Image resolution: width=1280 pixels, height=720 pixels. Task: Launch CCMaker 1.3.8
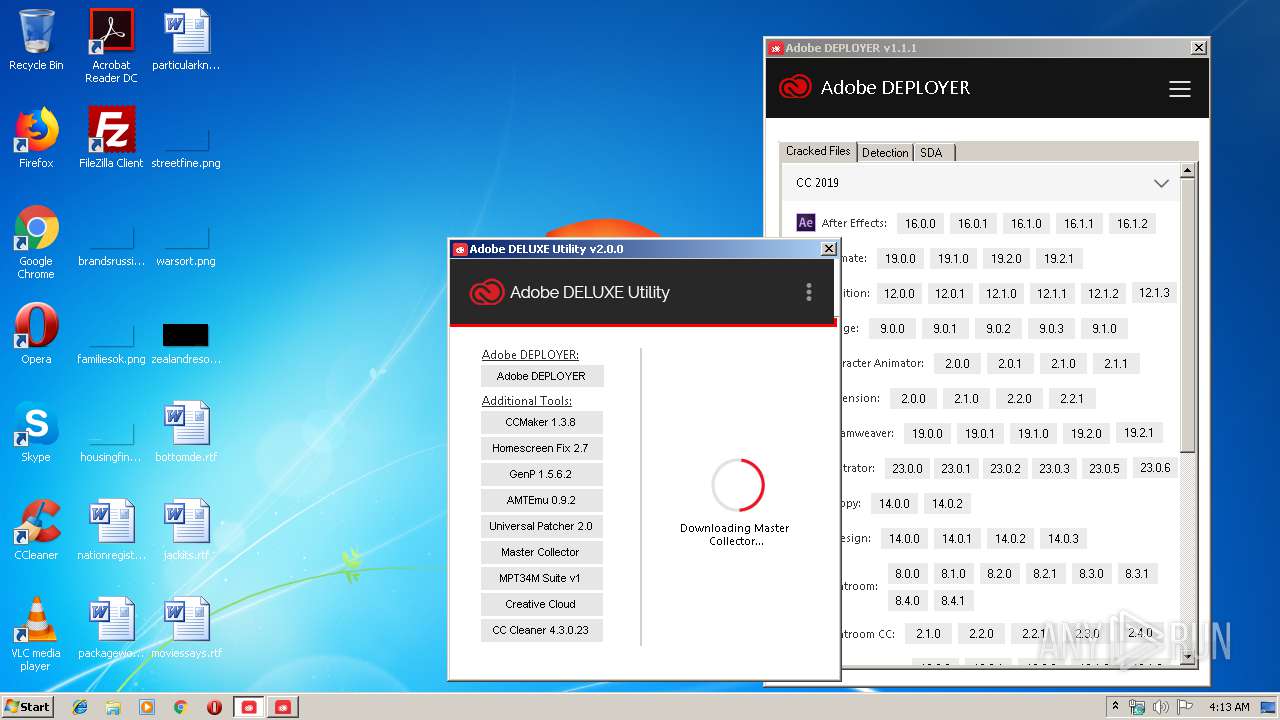coord(541,422)
